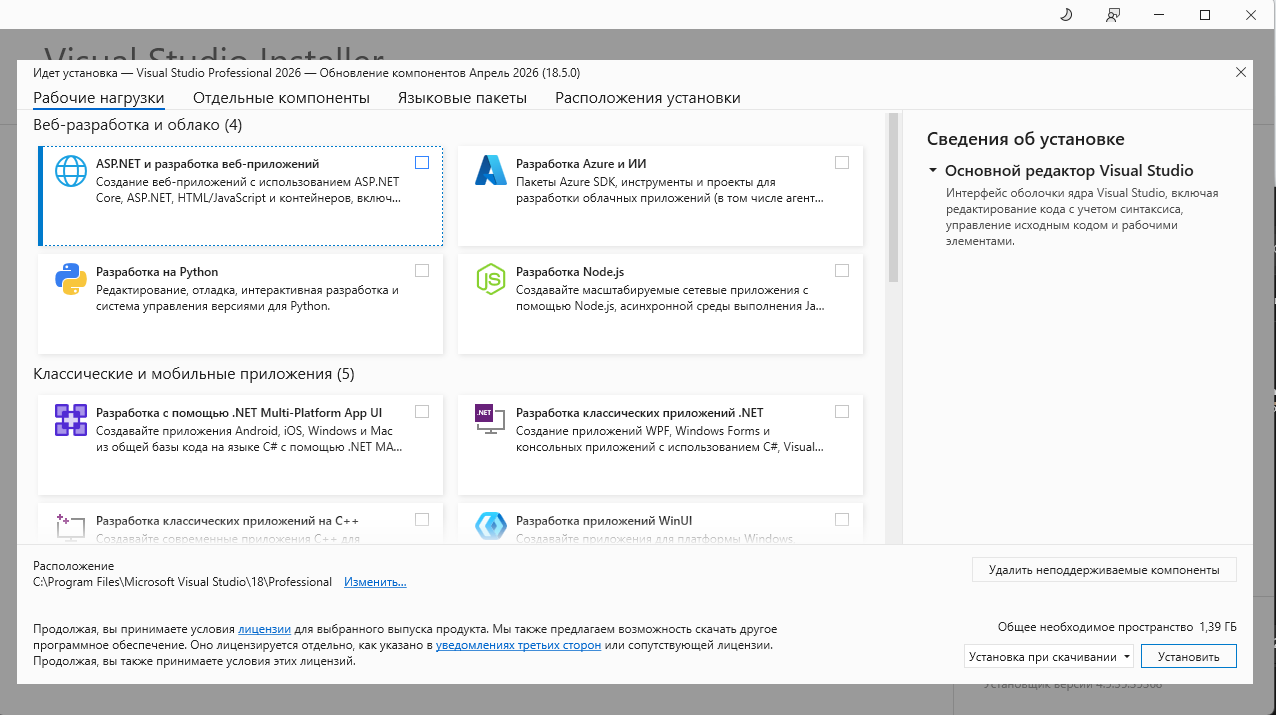Select the Разработка Azure и ИИ card

pyautogui.click(x=660, y=196)
